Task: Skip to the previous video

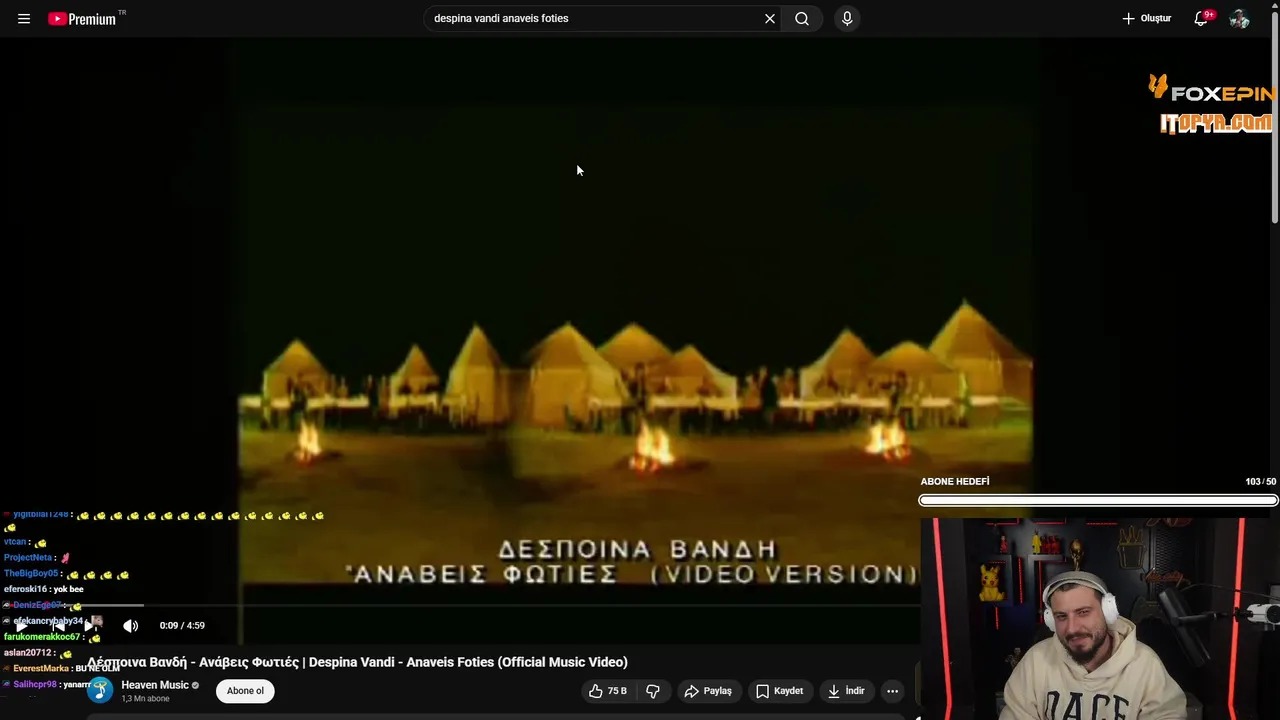Action: [x=58, y=626]
